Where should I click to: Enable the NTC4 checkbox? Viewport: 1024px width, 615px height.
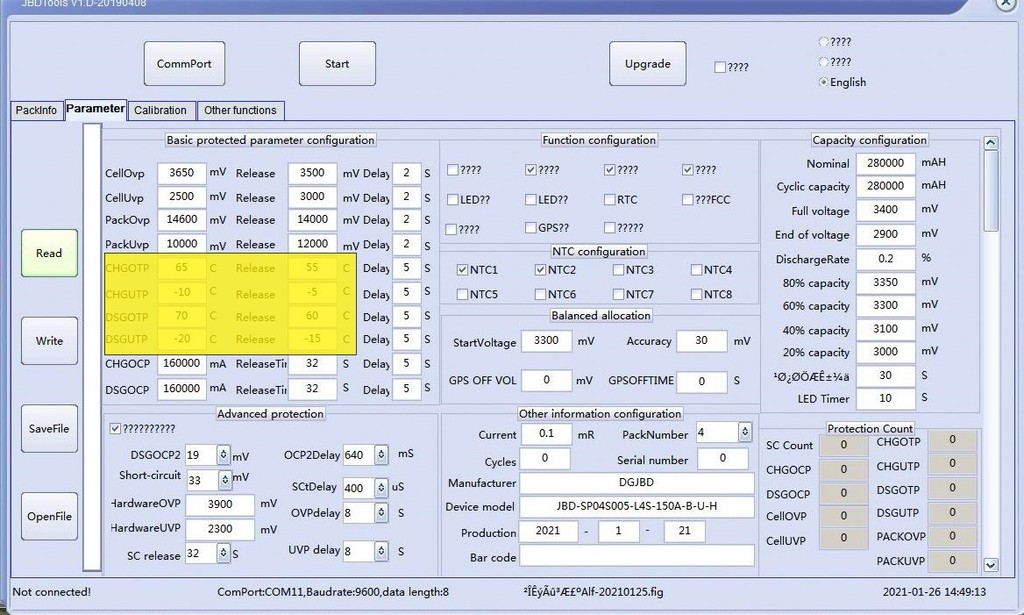coord(697,270)
